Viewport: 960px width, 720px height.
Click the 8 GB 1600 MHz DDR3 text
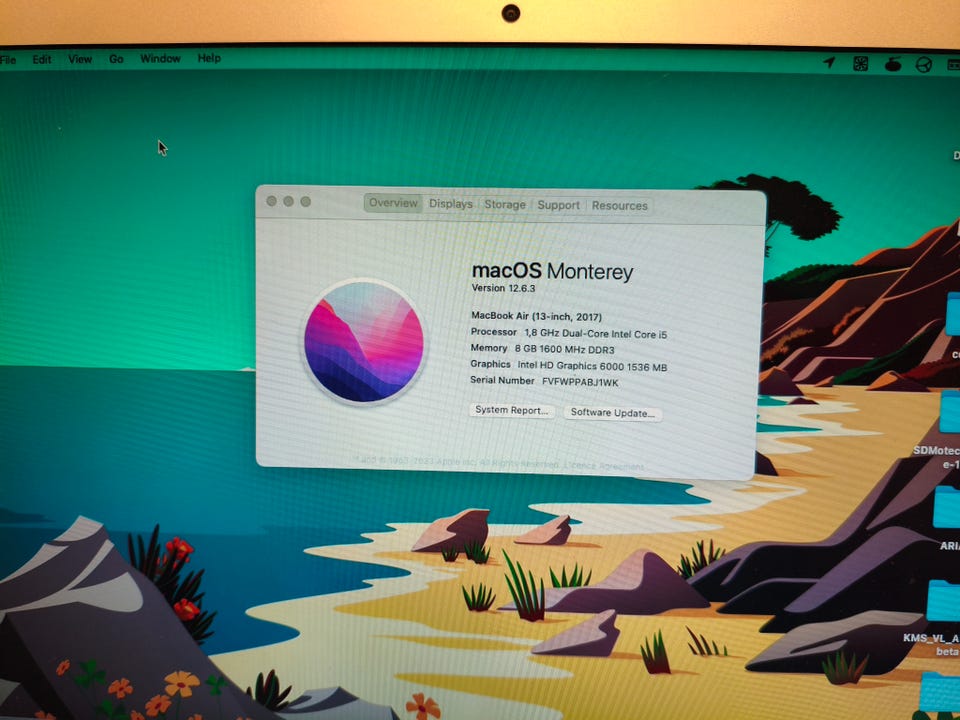[x=564, y=350]
